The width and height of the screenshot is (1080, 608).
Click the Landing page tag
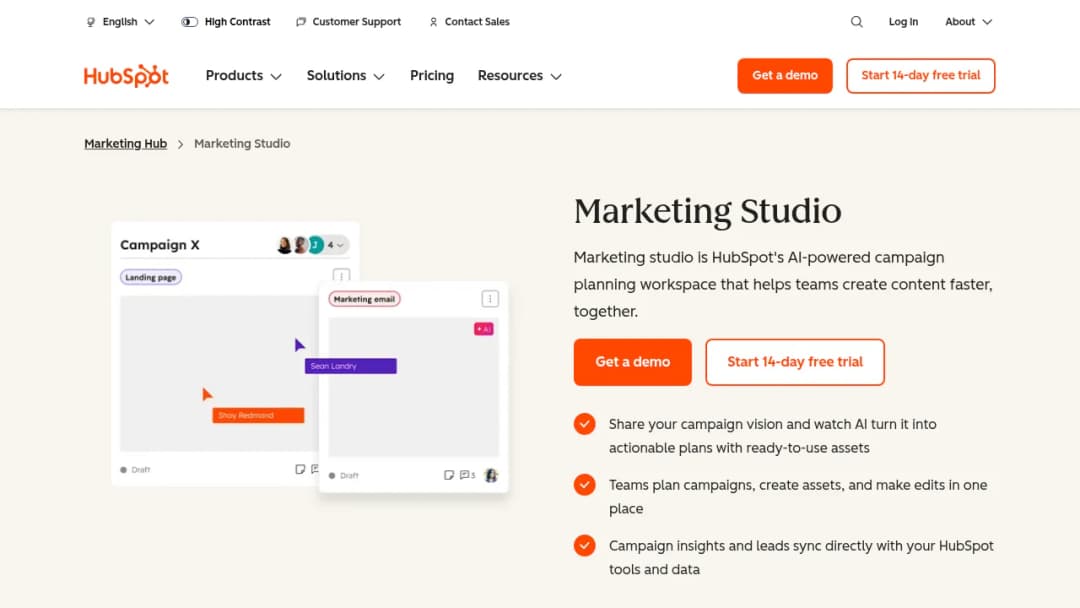coord(151,277)
